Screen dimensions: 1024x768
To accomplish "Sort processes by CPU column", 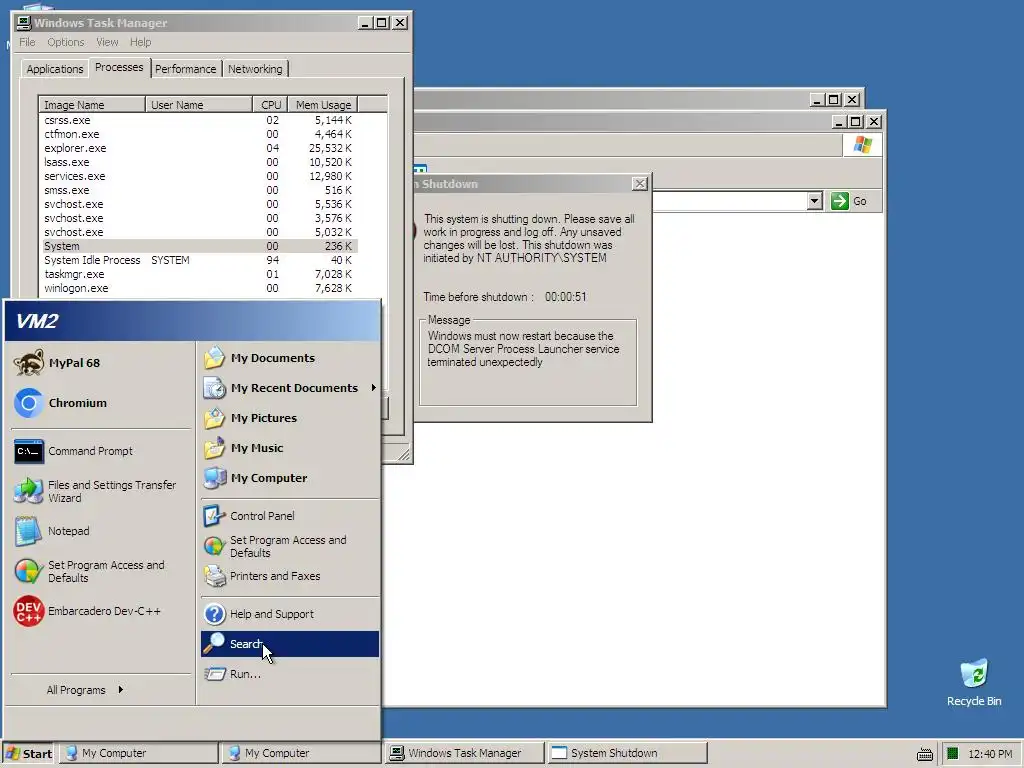I will click(270, 104).
